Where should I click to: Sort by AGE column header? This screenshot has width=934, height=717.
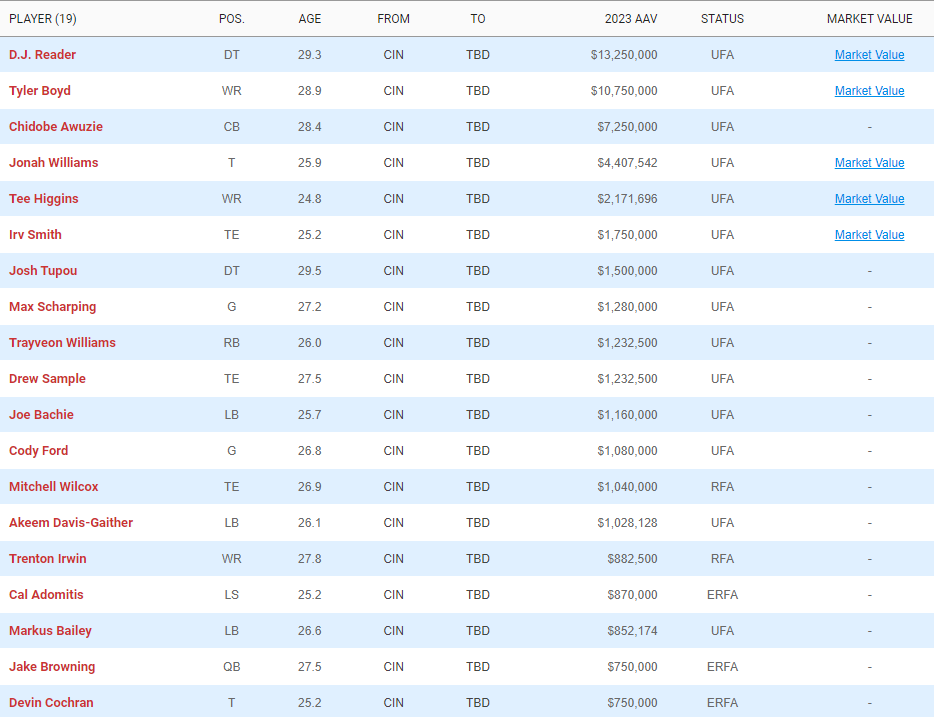point(310,19)
